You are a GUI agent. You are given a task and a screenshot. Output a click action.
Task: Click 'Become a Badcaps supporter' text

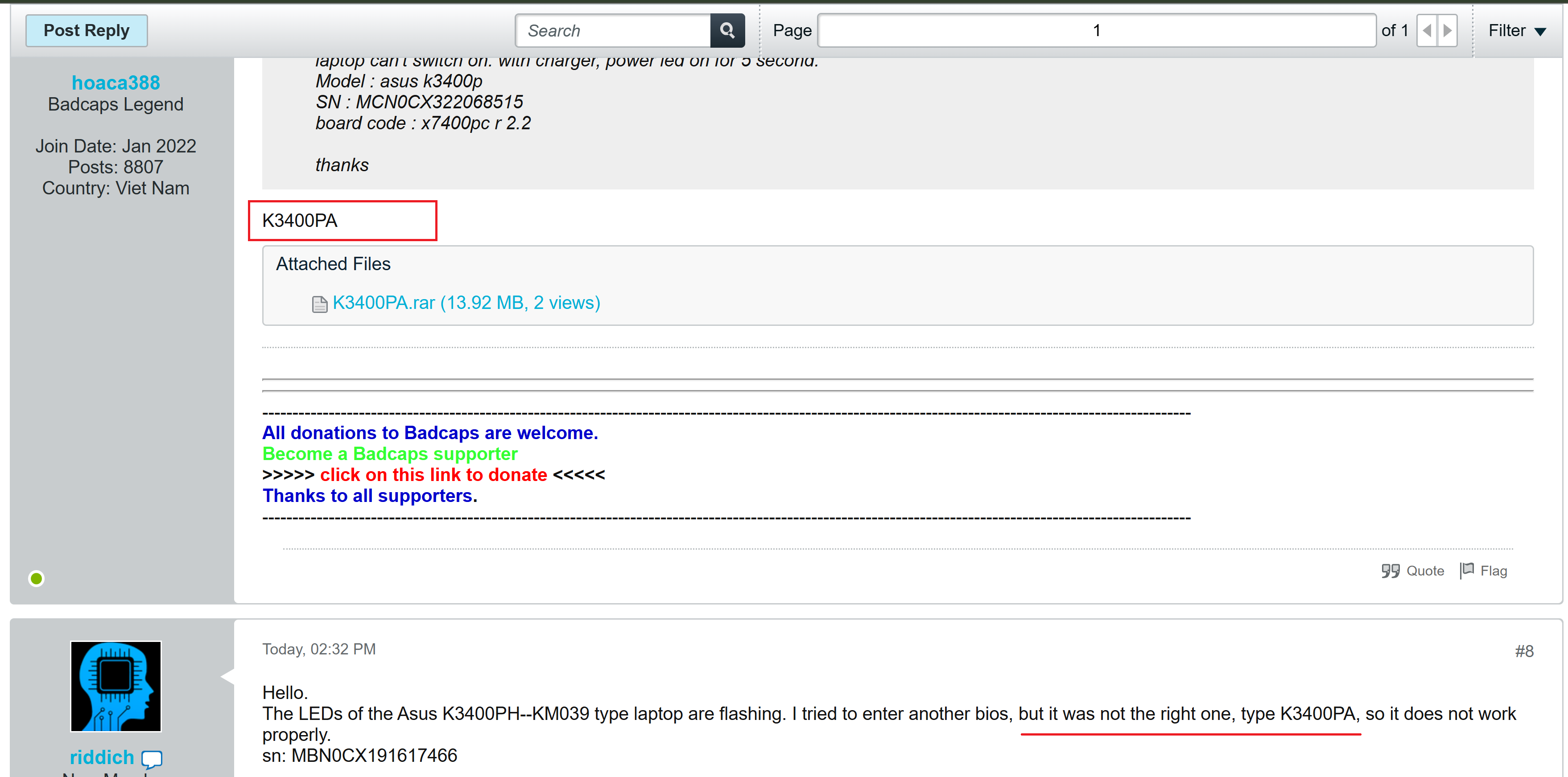point(390,454)
